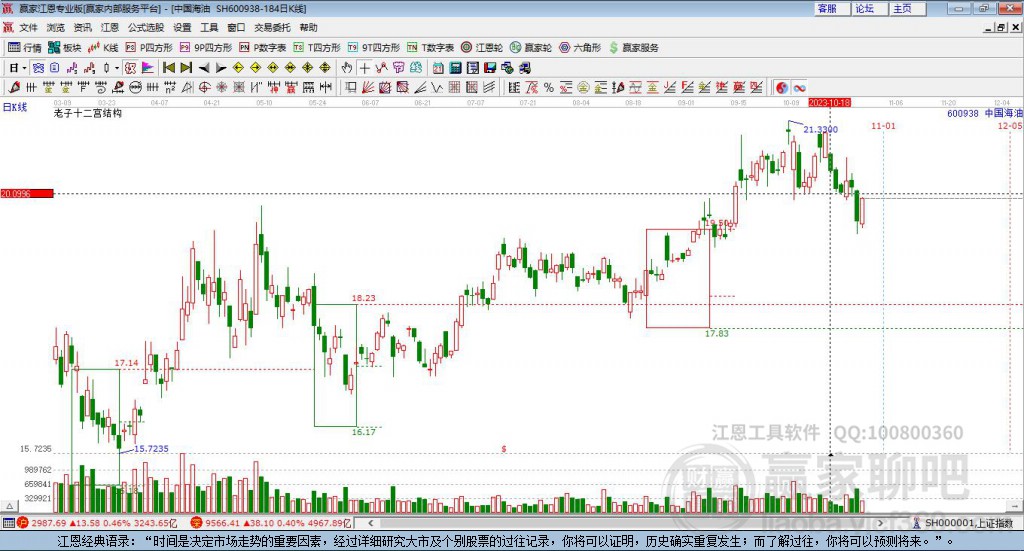Click the status bar scroll left arrow
This screenshot has height=551, width=1024.
click(x=371, y=523)
